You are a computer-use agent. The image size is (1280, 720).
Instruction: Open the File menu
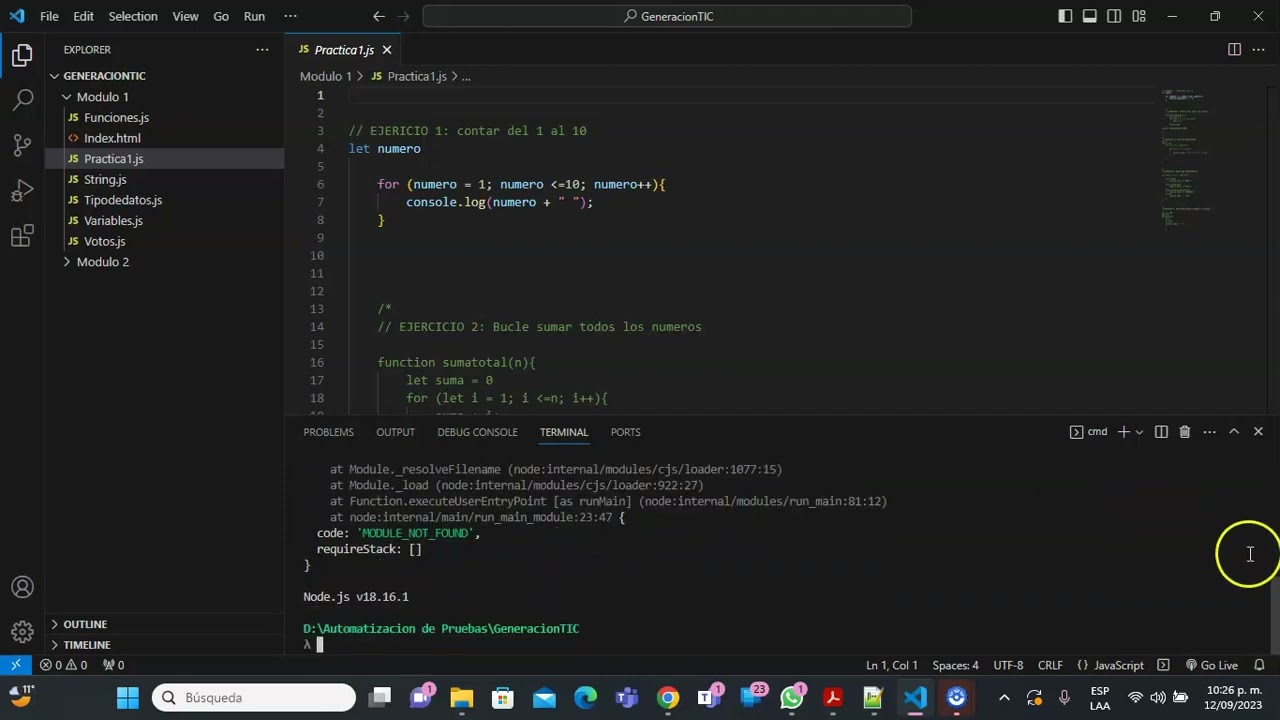coord(49,16)
